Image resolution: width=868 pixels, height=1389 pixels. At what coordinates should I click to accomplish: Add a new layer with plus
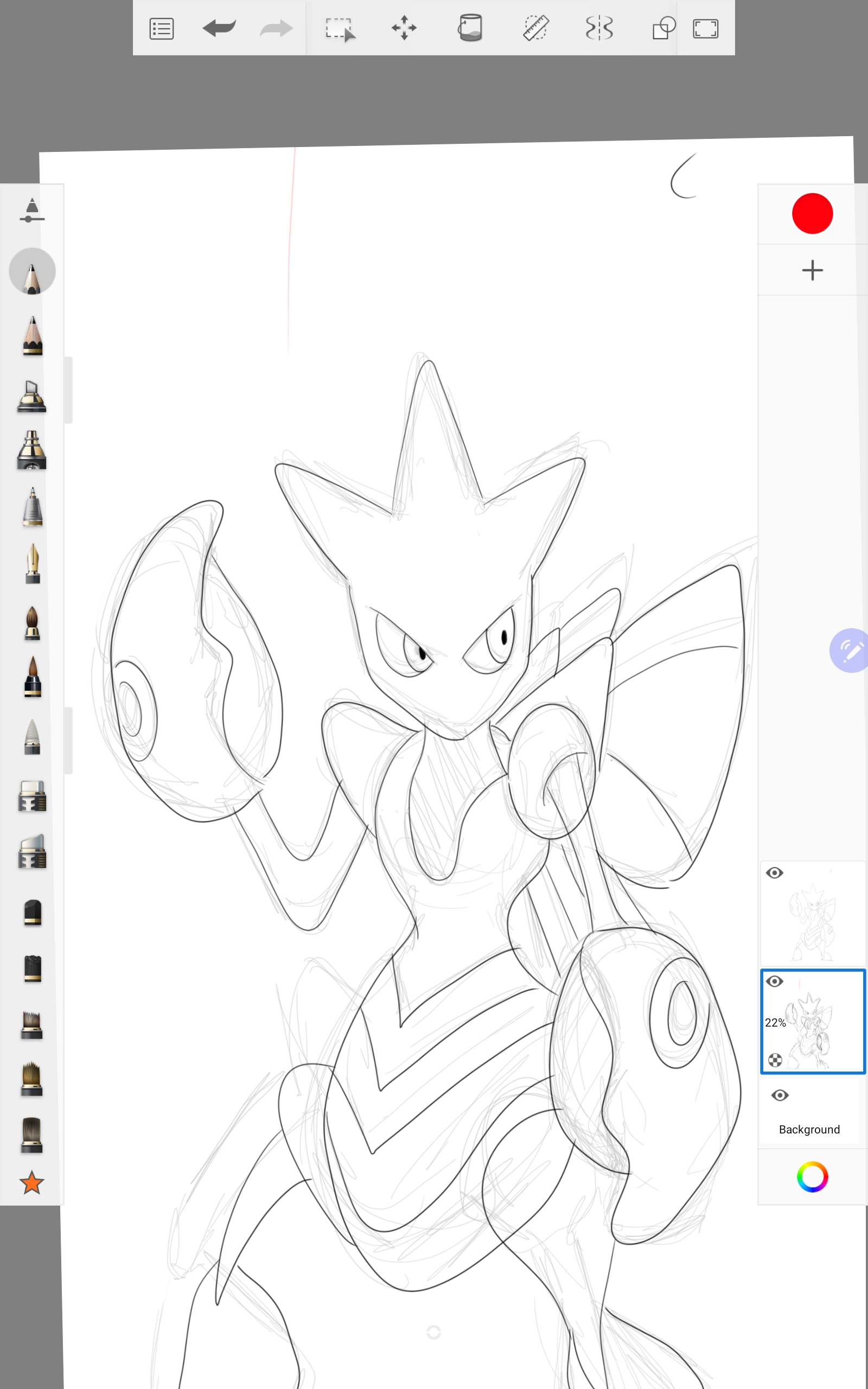click(812, 270)
